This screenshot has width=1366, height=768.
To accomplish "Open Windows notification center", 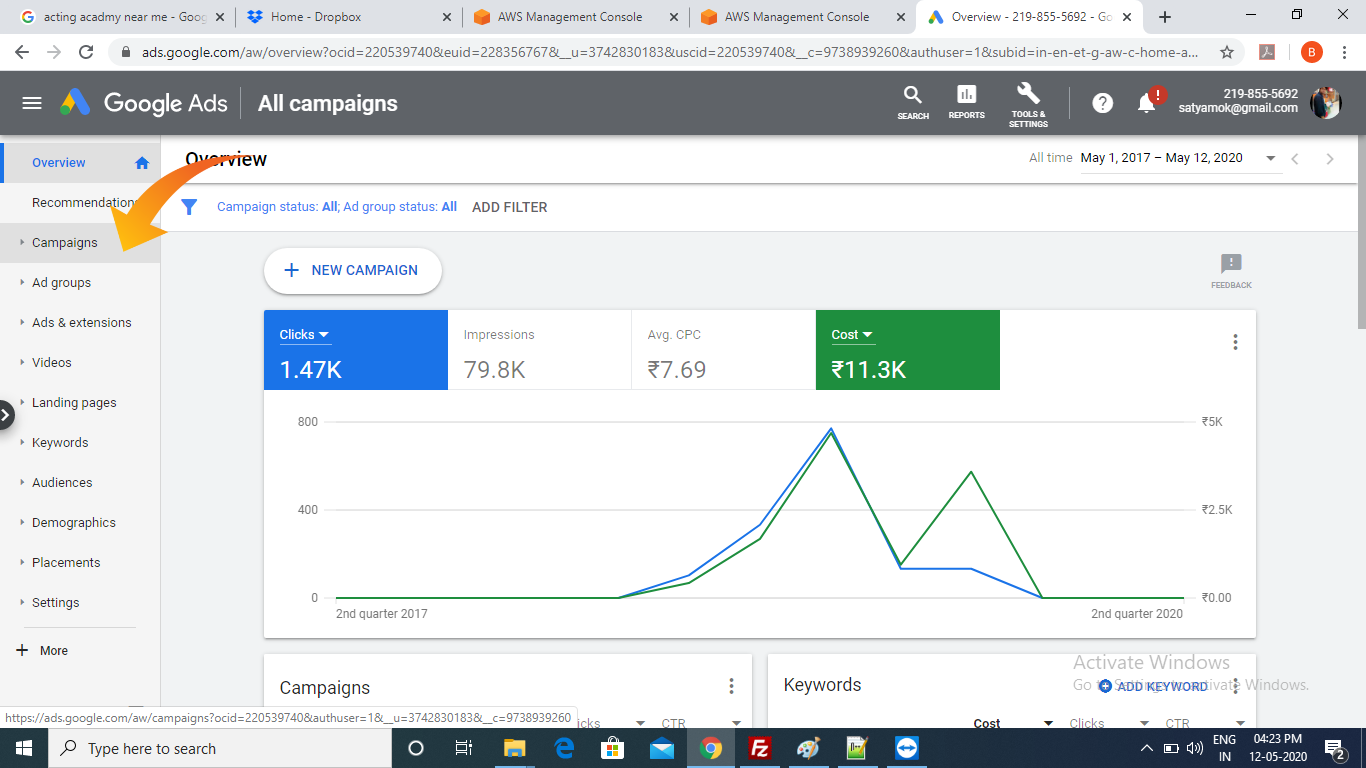I will [1334, 748].
